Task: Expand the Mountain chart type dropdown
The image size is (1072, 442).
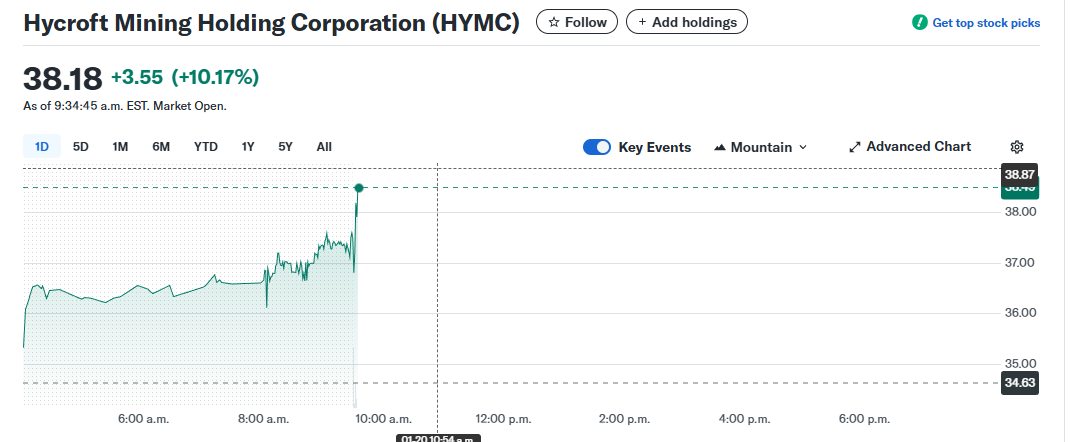Action: click(x=760, y=147)
